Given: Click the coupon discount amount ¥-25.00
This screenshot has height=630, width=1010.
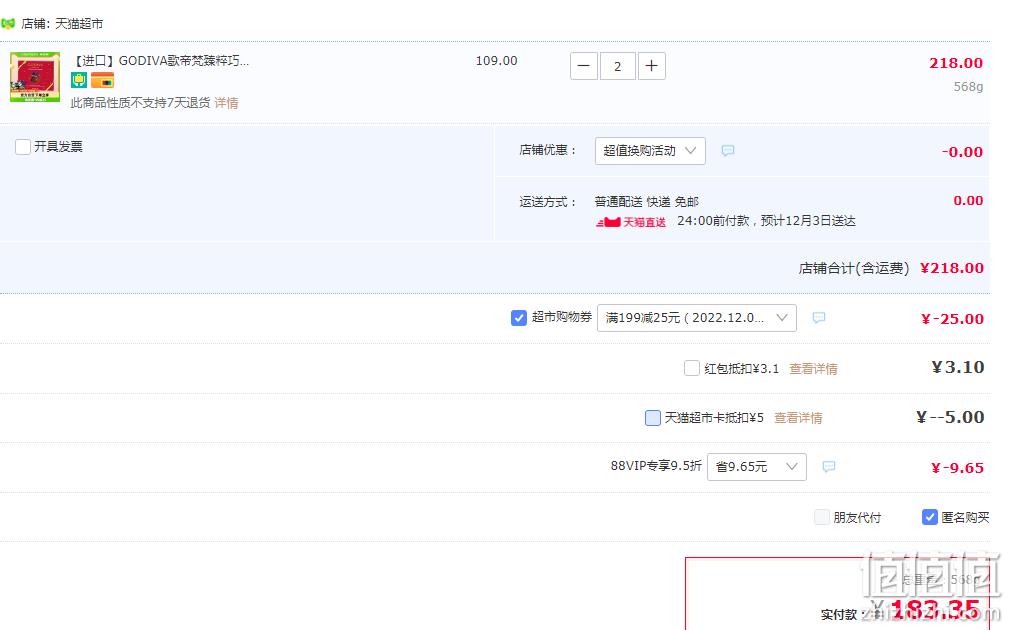Looking at the screenshot, I should point(952,319).
